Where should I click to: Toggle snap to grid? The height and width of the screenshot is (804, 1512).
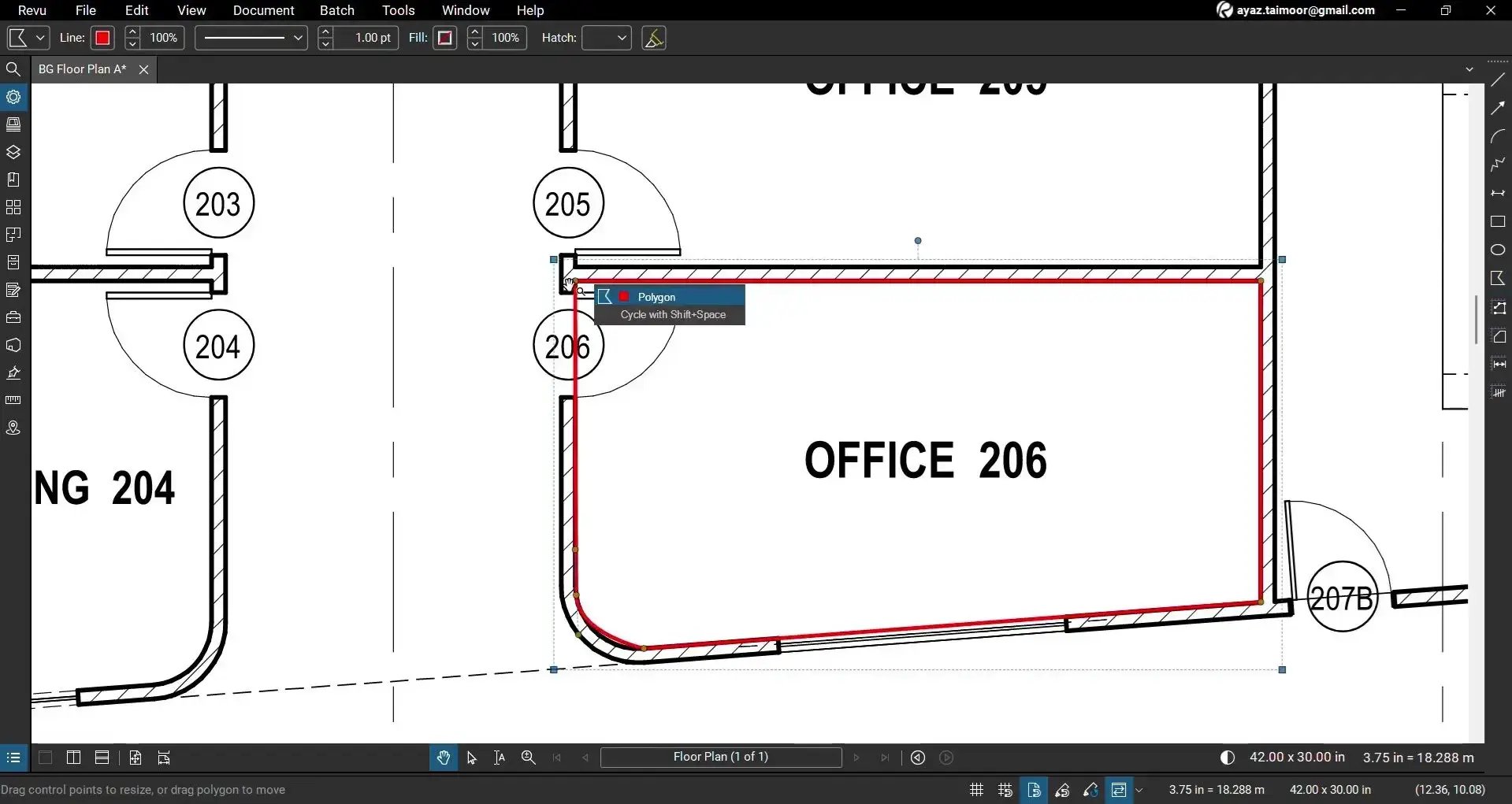point(1005,789)
